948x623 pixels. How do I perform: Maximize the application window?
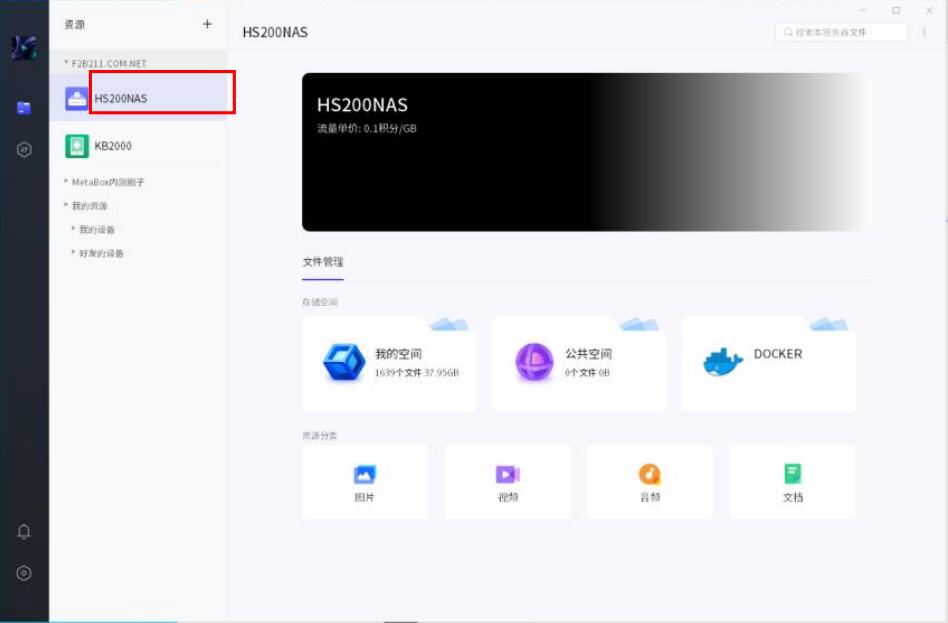(x=896, y=10)
